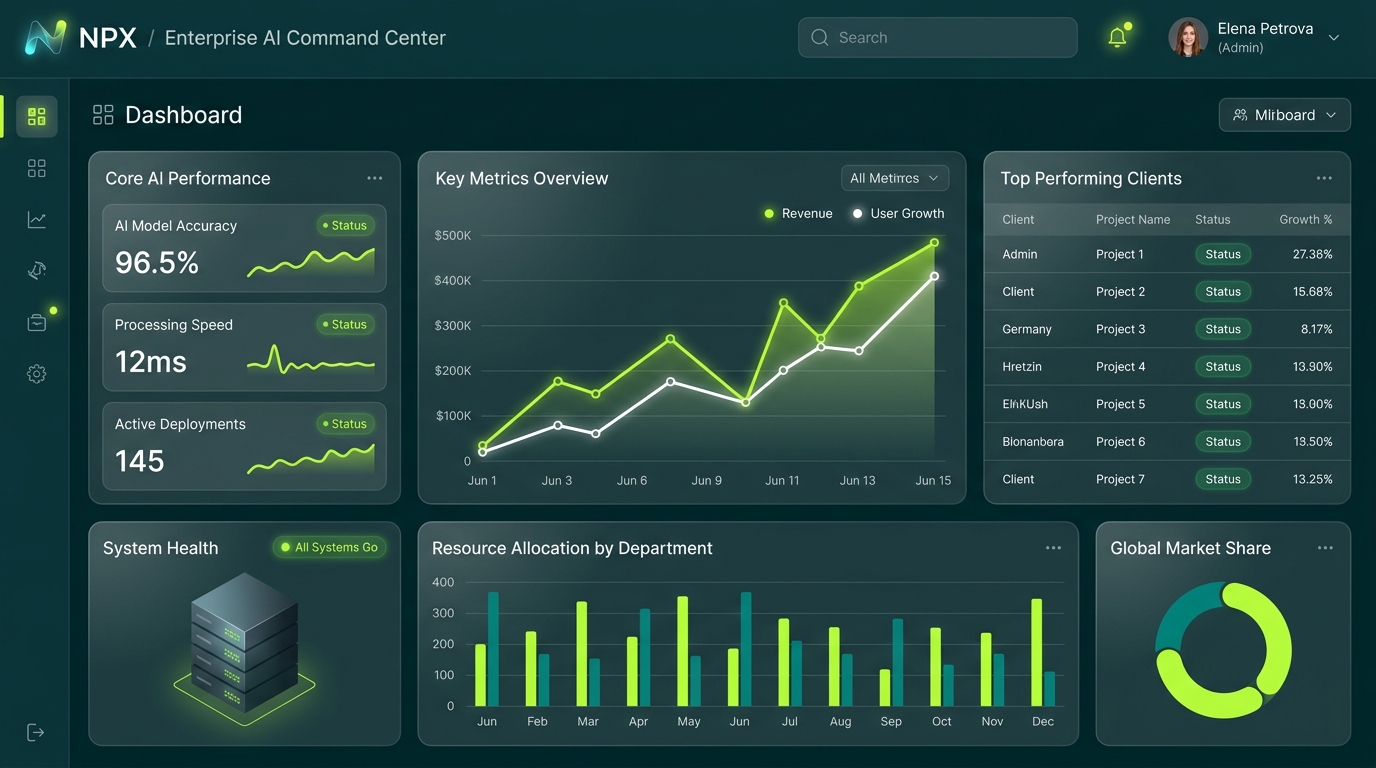Screen dimensions: 1376x768
Task: Click the Search input field
Action: (938, 37)
